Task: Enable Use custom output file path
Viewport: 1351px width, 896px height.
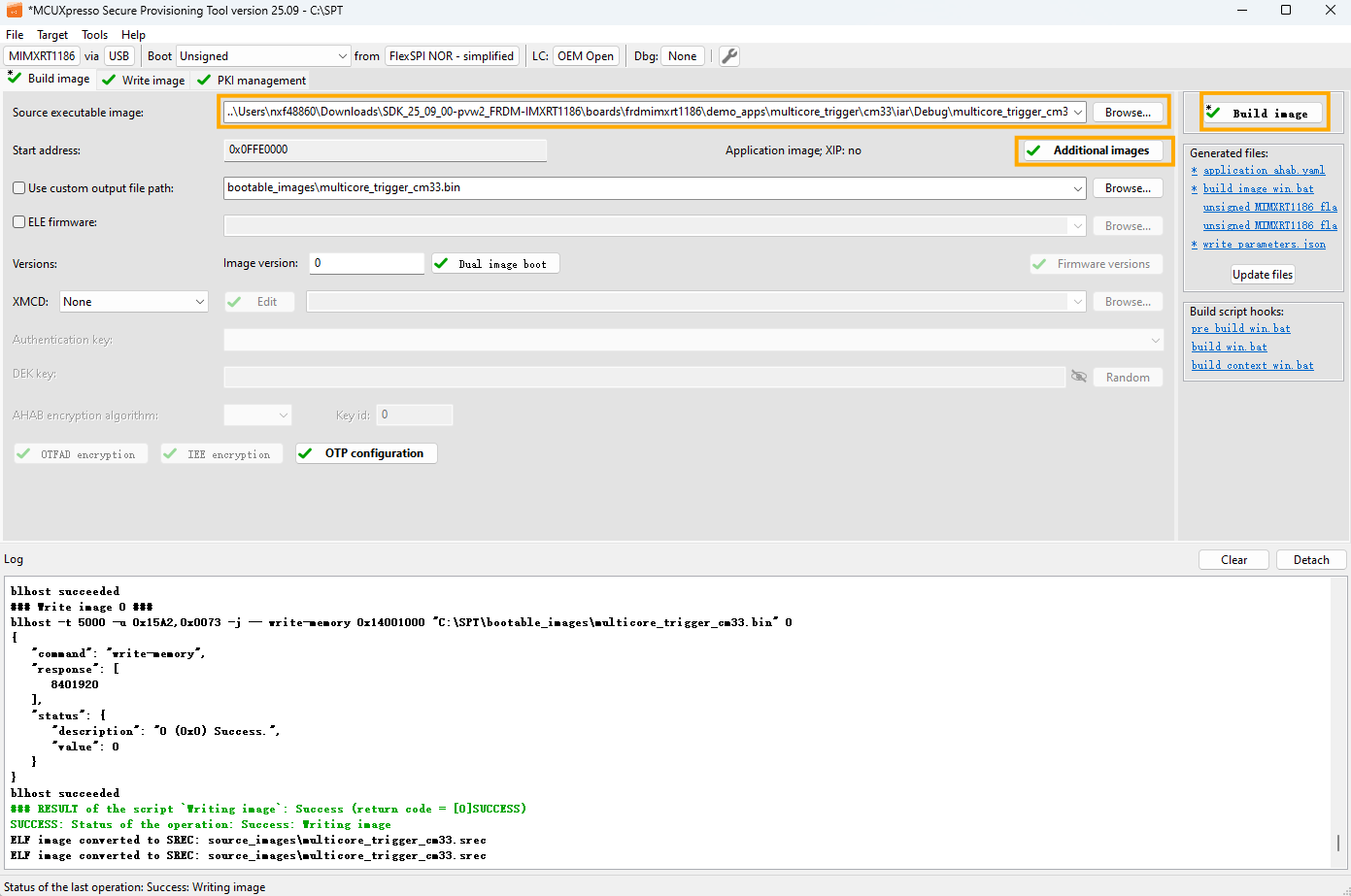Action: pyautogui.click(x=19, y=188)
